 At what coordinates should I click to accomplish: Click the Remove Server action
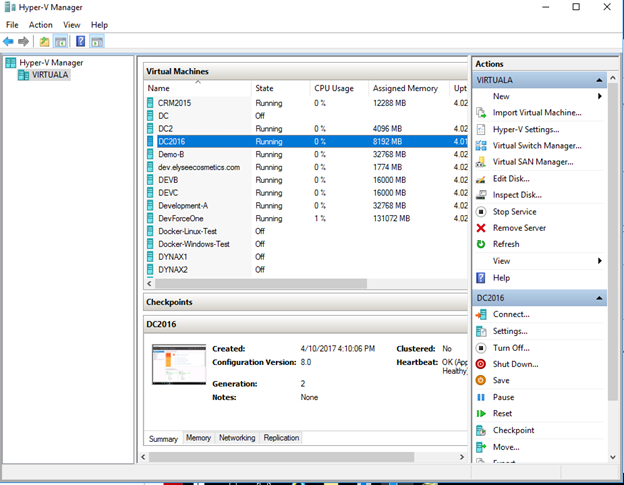point(519,228)
